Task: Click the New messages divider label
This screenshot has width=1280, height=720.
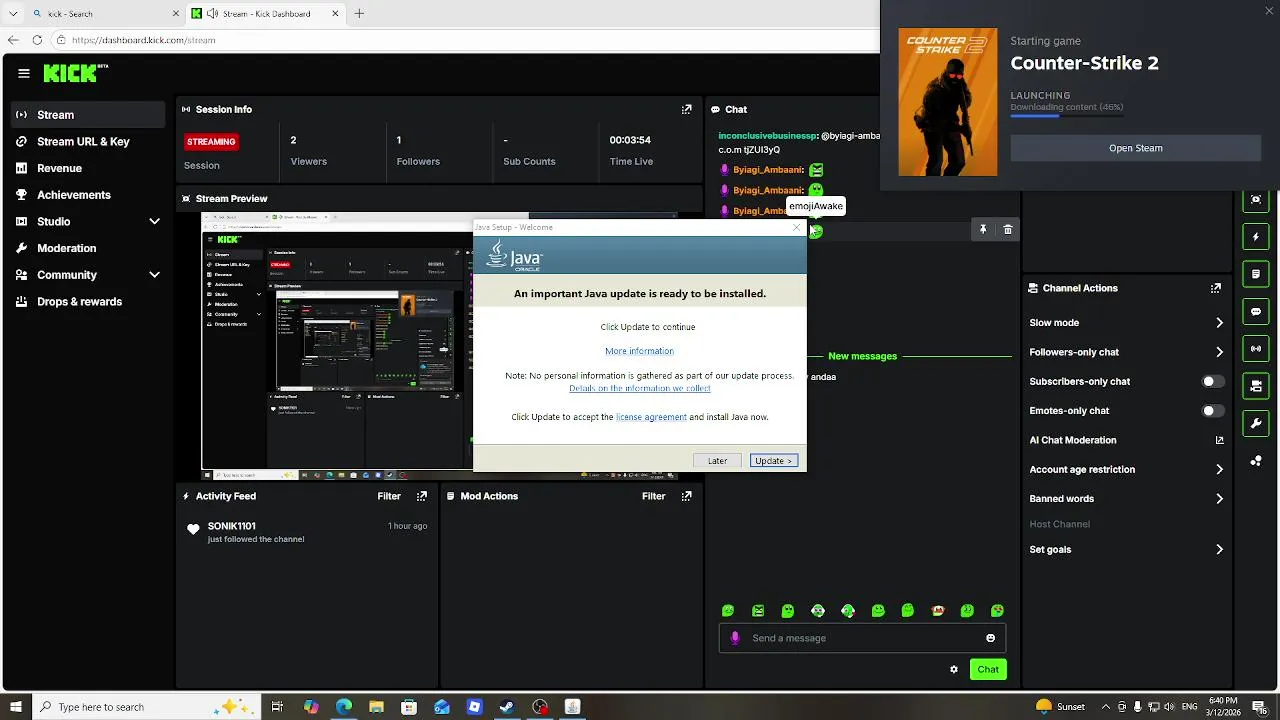Action: 862,356
